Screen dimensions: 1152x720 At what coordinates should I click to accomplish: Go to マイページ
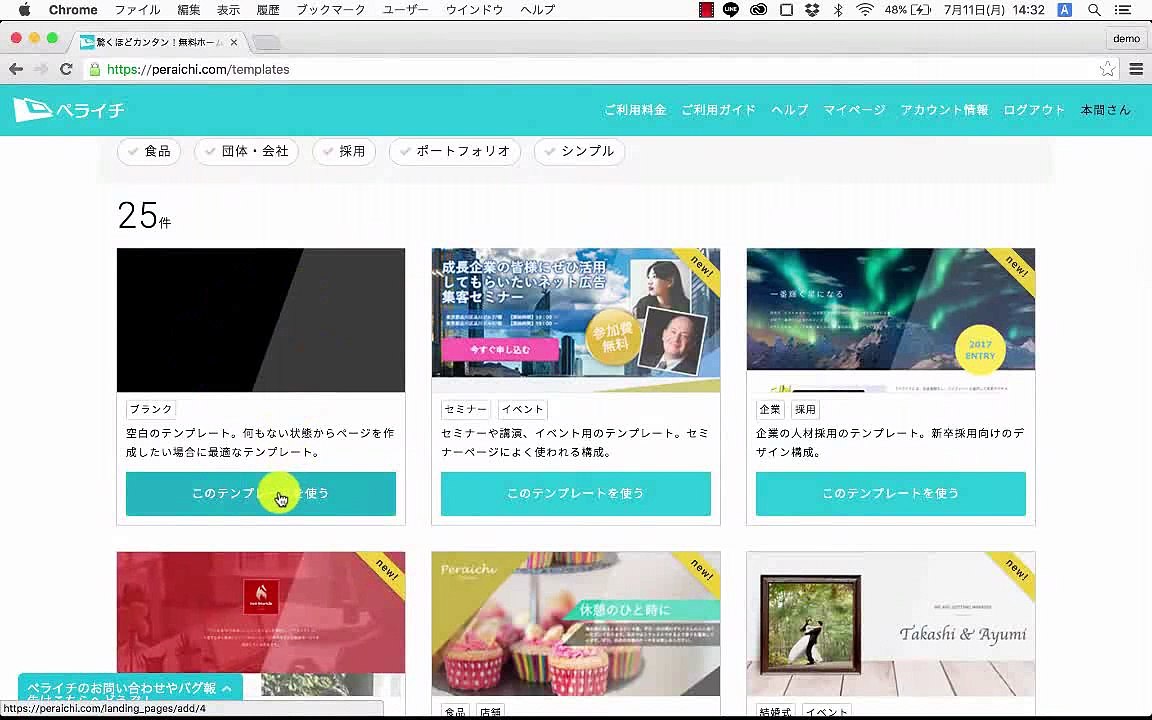tap(854, 110)
